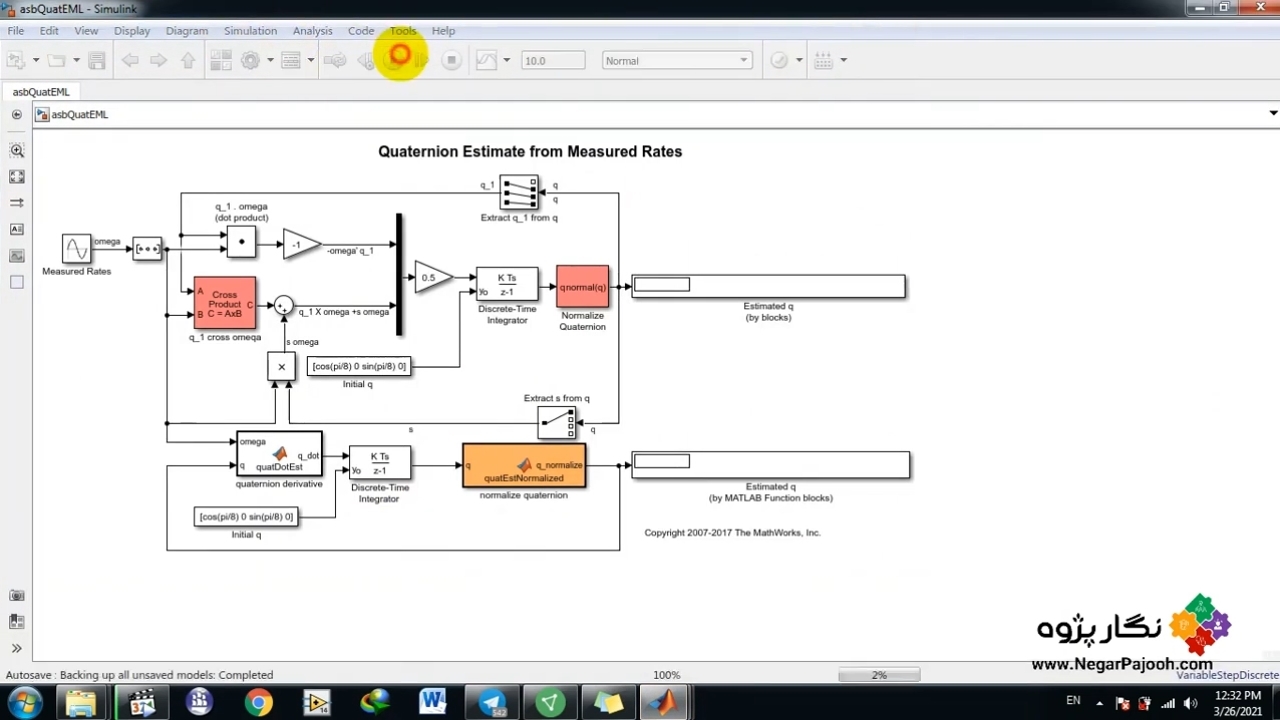Open Model Configuration Parameters gear icon
The image size is (1280, 720).
[x=250, y=61]
